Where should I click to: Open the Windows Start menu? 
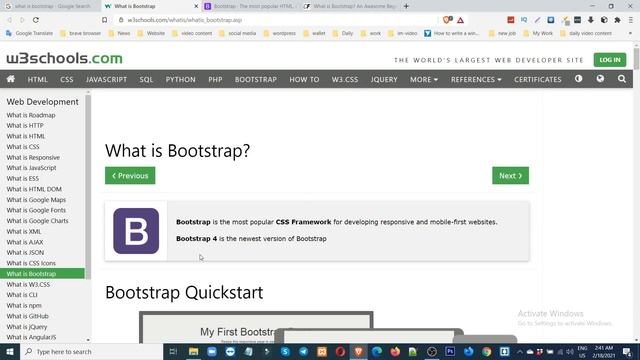coord(10,351)
